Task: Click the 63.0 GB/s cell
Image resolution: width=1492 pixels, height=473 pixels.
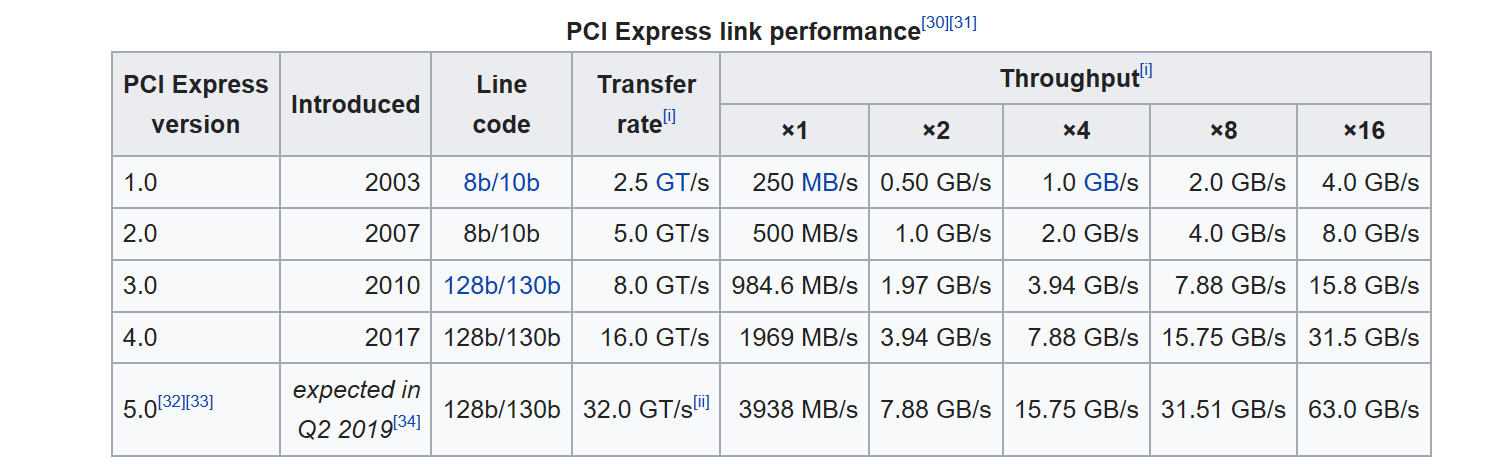Action: tap(1363, 409)
